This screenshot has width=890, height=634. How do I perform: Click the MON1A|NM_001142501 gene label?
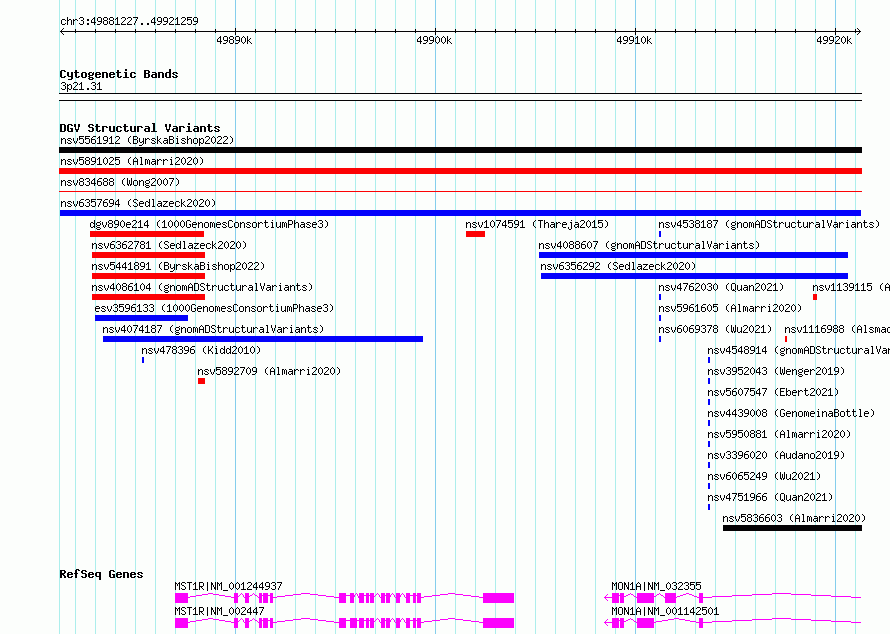pos(665,611)
